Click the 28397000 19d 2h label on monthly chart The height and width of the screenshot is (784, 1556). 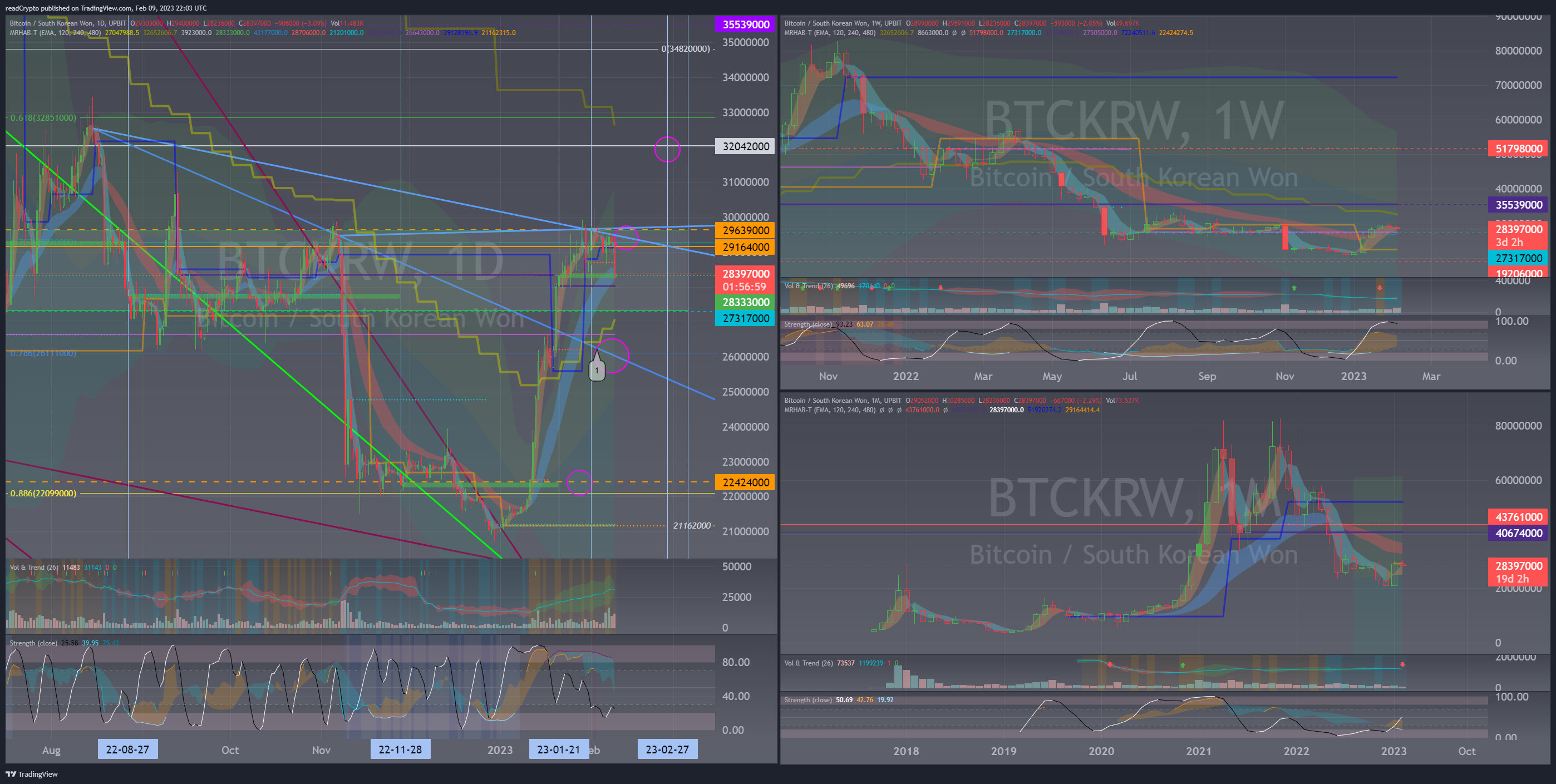click(x=1518, y=572)
